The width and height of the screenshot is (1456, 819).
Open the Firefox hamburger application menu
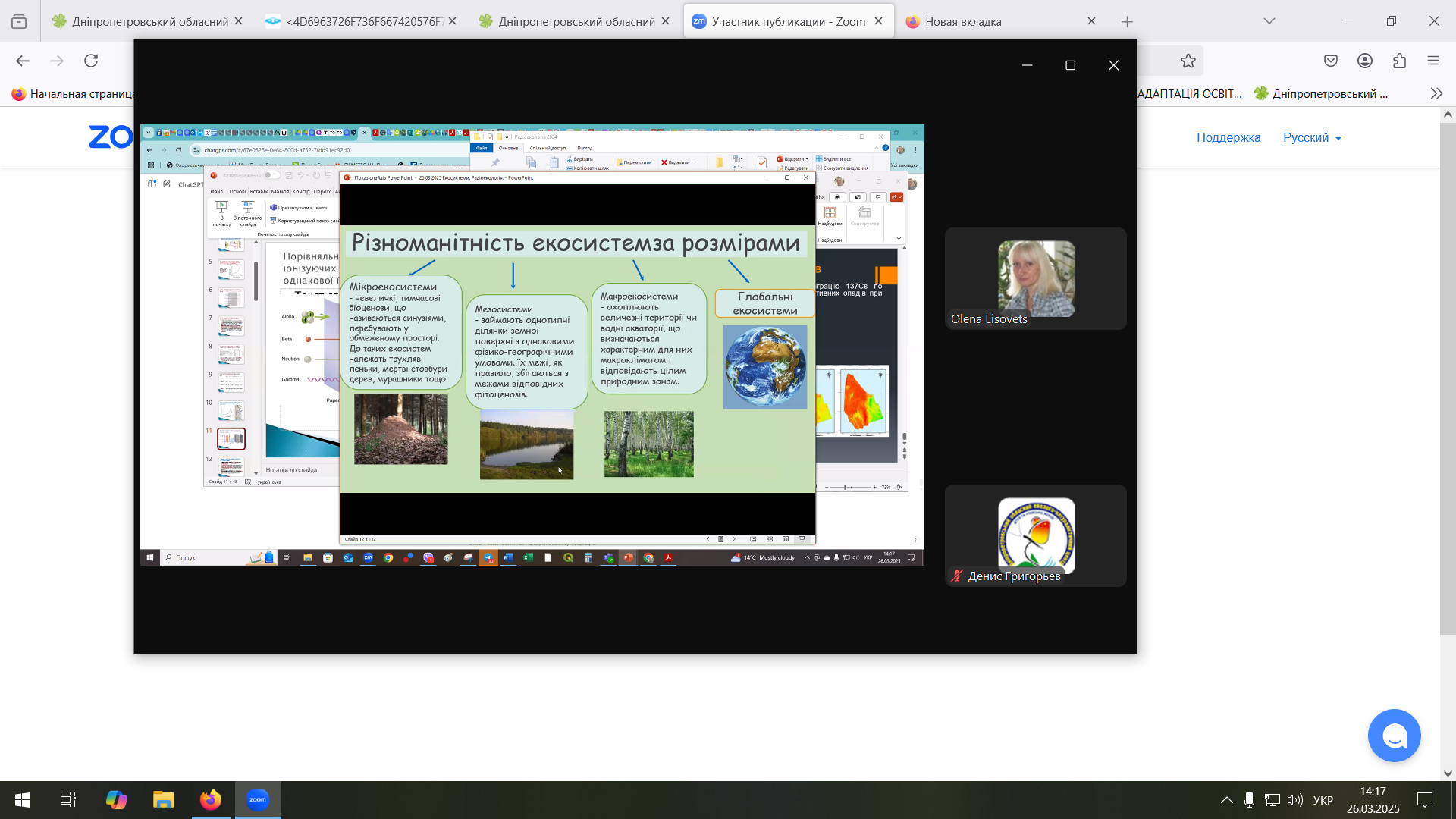[x=1433, y=61]
